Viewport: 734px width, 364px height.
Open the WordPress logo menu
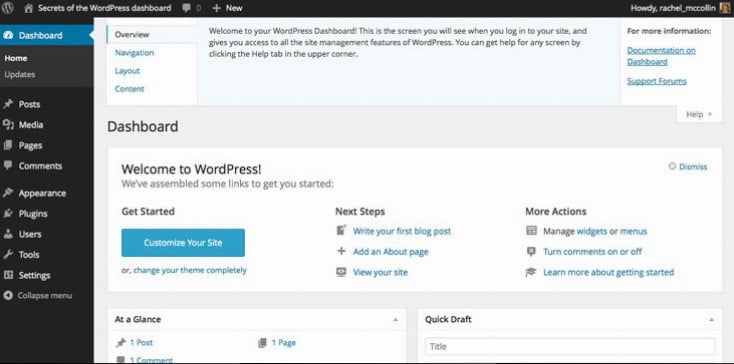[8, 8]
